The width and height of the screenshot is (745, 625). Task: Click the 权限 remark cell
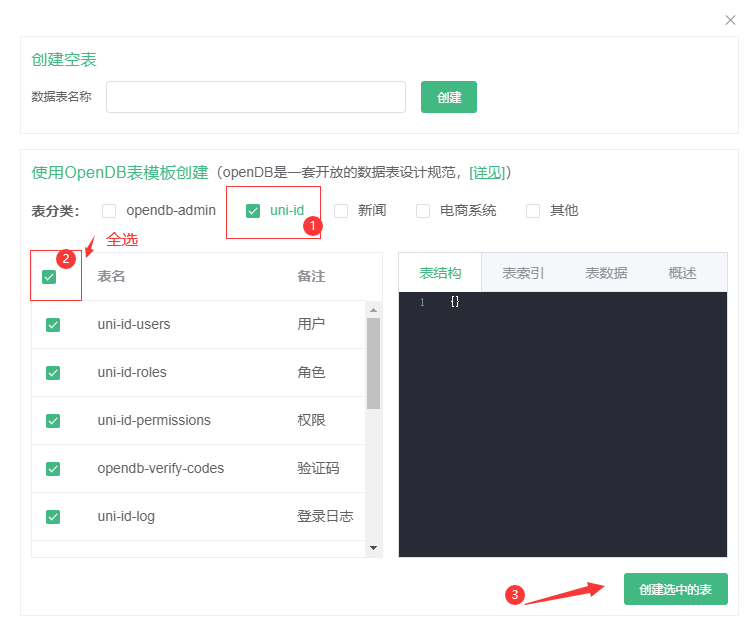pyautogui.click(x=311, y=420)
